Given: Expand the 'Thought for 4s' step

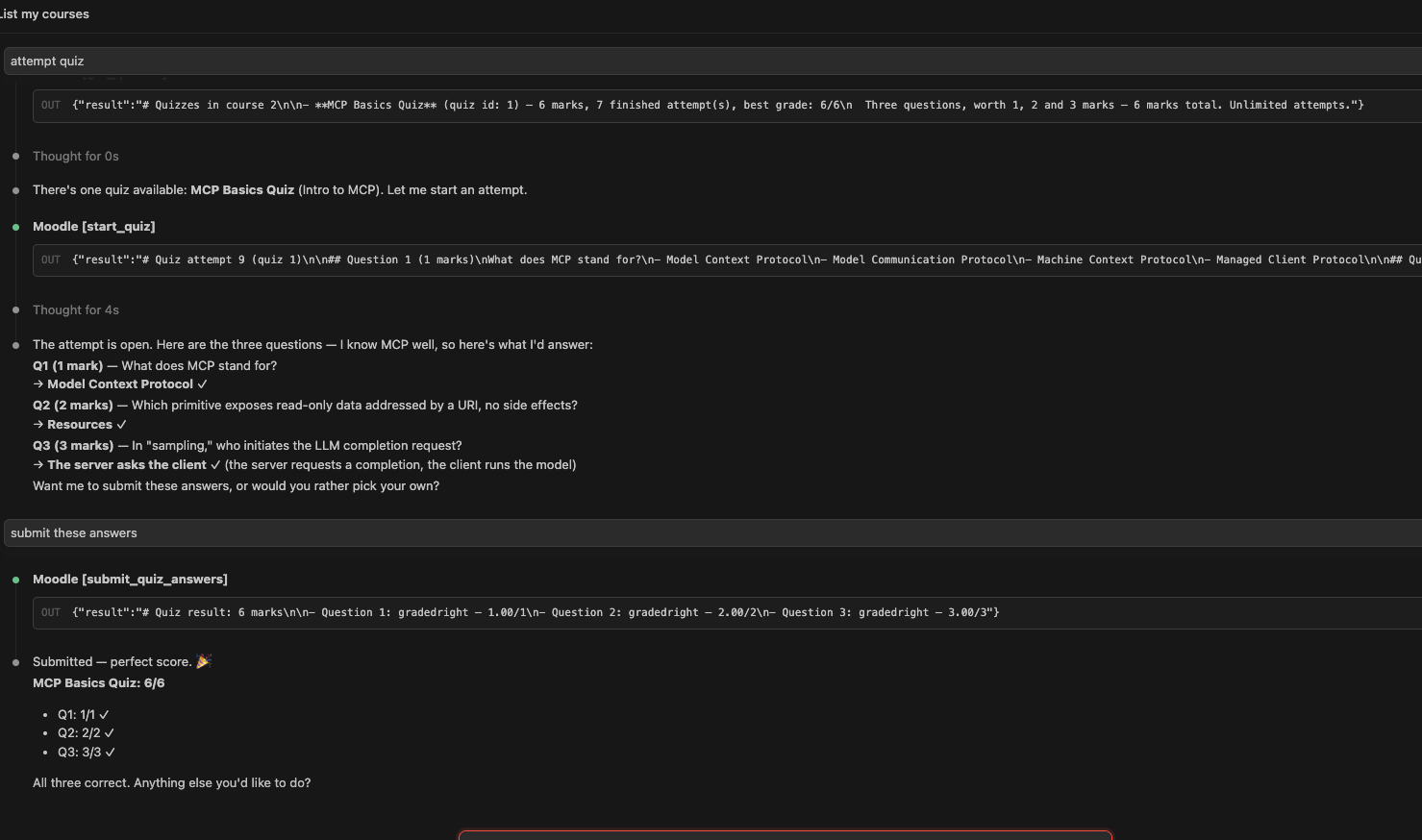Looking at the screenshot, I should click(x=76, y=309).
